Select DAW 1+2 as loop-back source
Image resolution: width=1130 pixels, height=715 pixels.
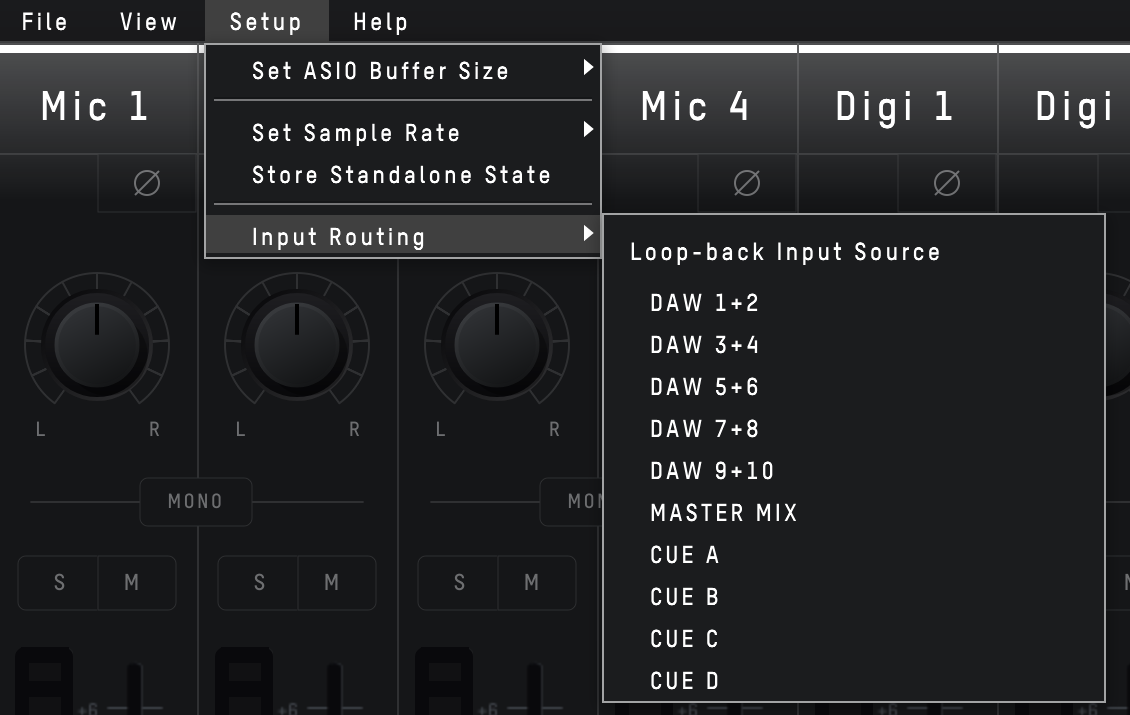(854, 303)
